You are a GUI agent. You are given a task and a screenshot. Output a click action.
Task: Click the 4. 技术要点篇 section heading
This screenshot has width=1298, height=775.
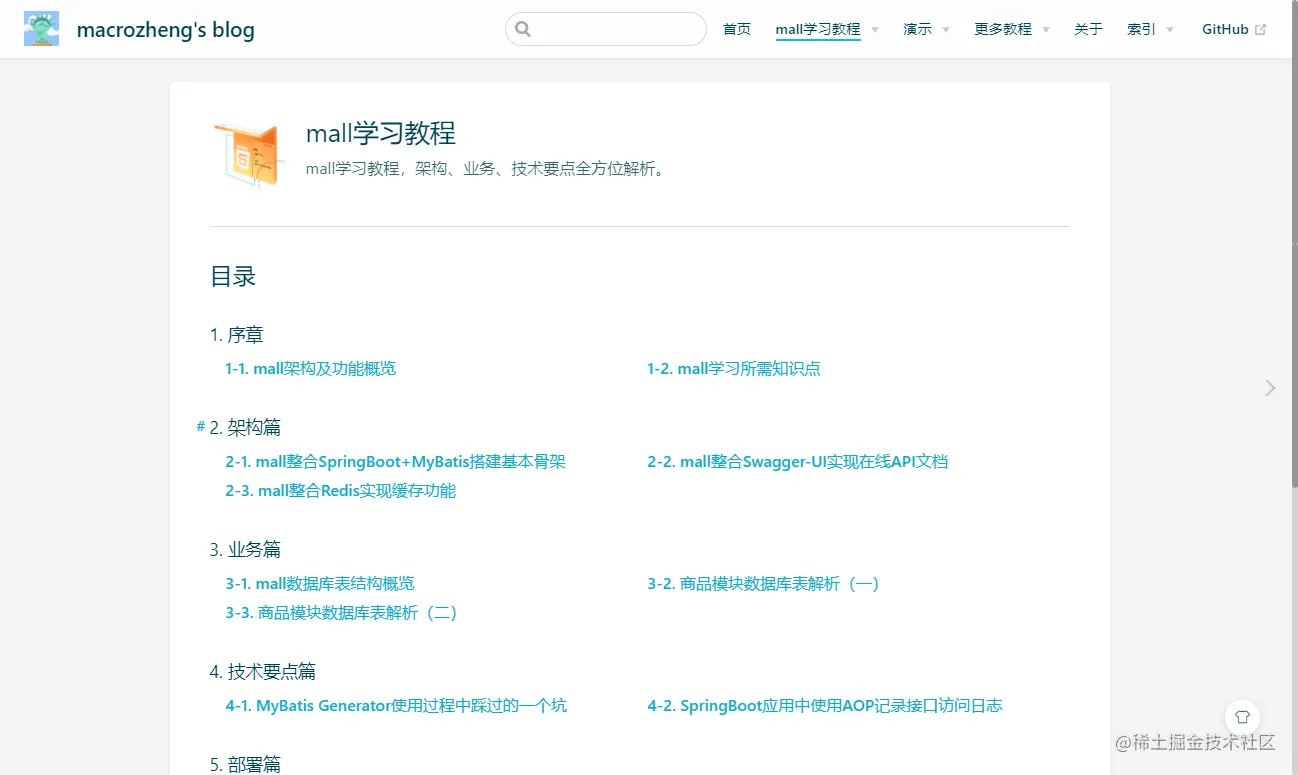click(263, 671)
